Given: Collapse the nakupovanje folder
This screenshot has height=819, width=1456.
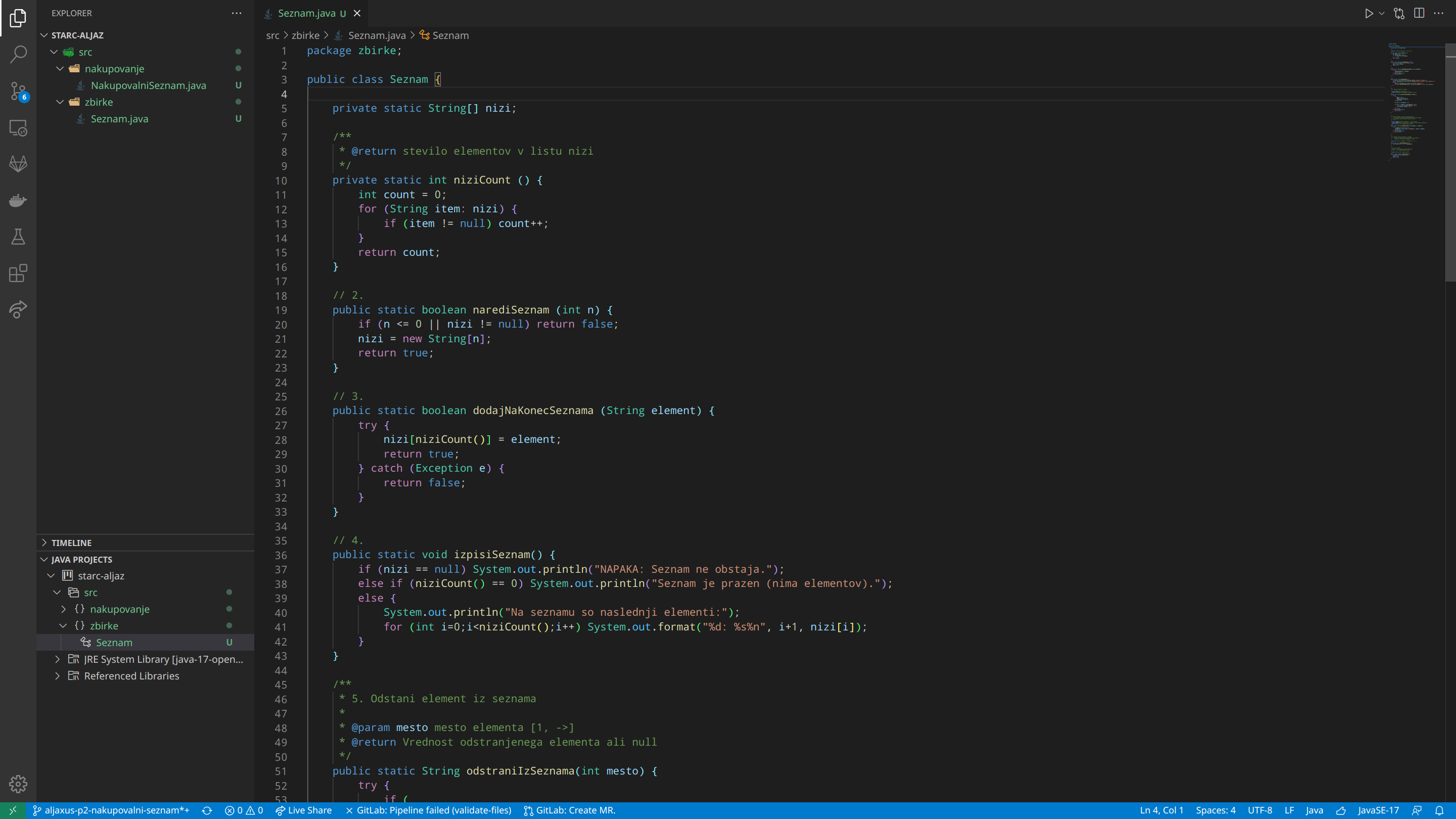Looking at the screenshot, I should [x=145, y=68].
